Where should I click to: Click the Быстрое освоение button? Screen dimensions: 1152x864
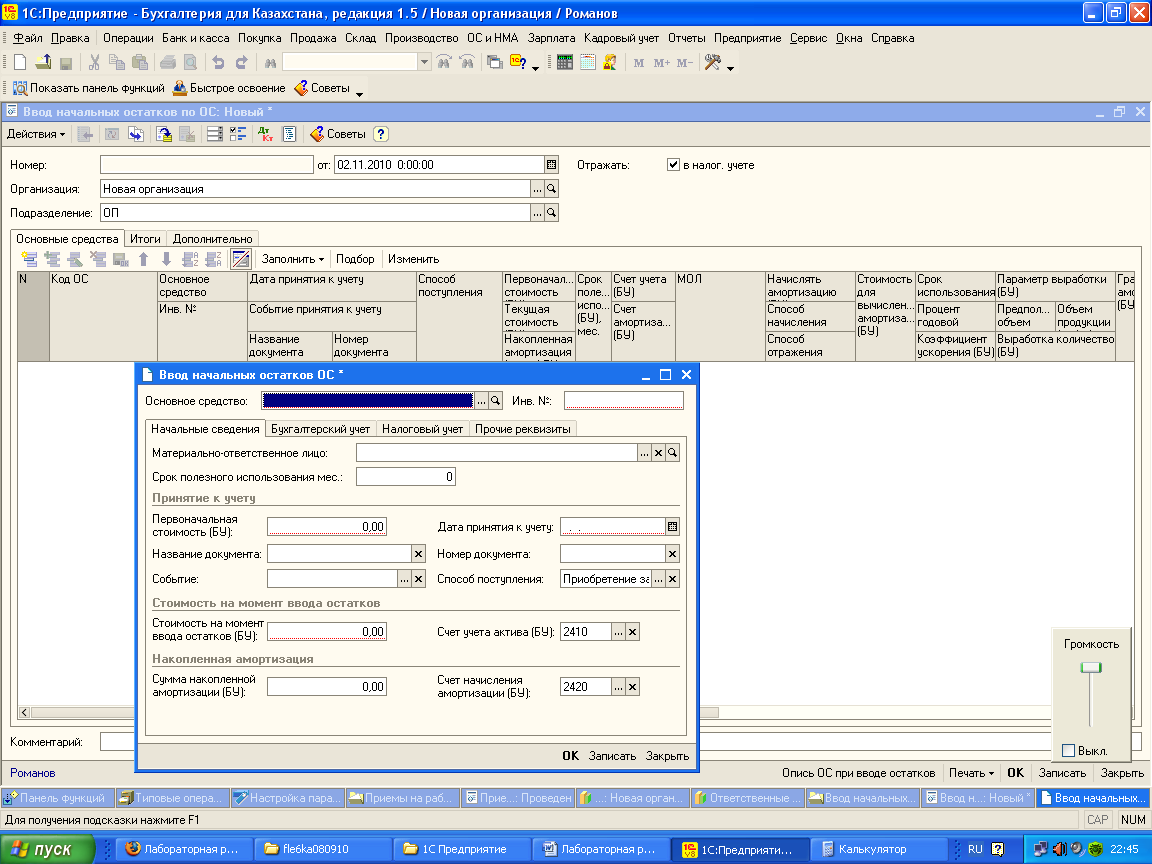pyautogui.click(x=229, y=88)
